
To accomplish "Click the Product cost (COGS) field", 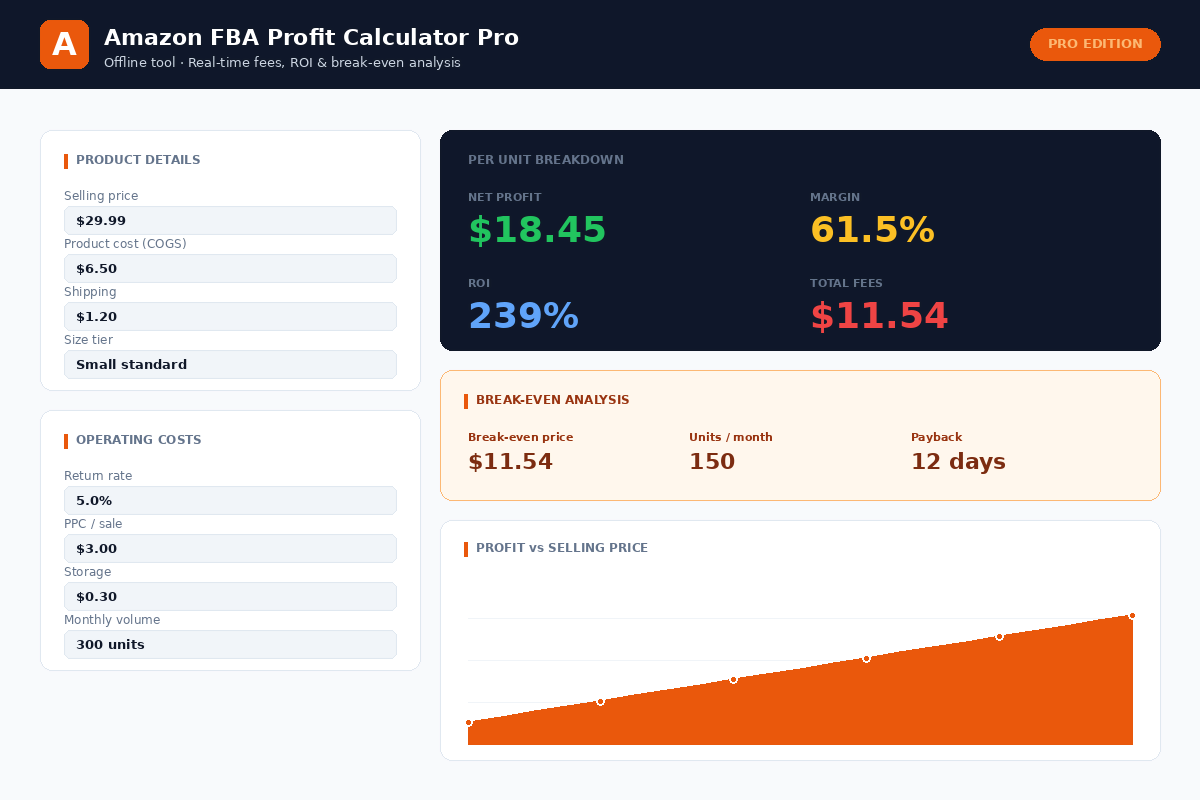I will 230,268.
